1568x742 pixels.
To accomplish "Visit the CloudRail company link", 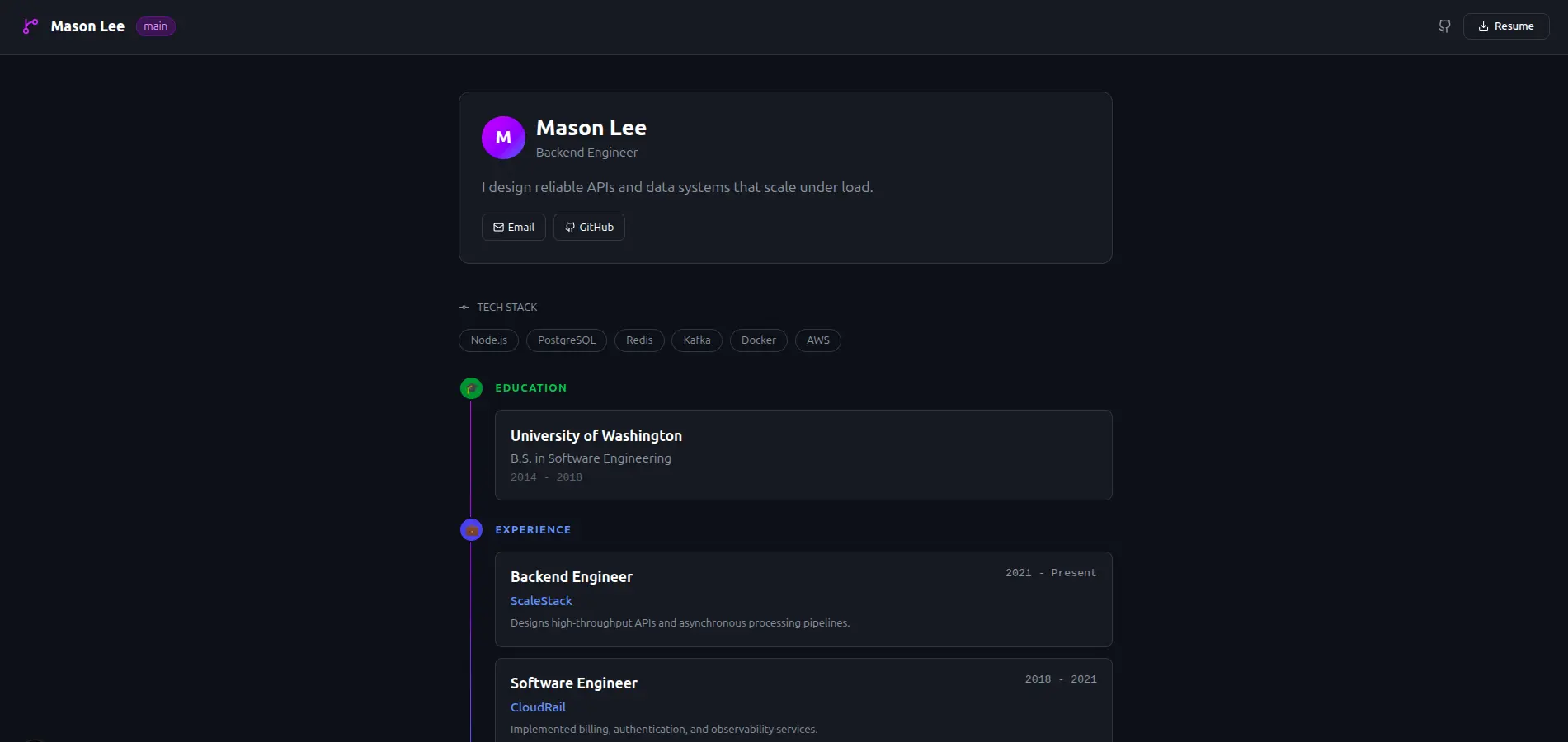I will (538, 707).
